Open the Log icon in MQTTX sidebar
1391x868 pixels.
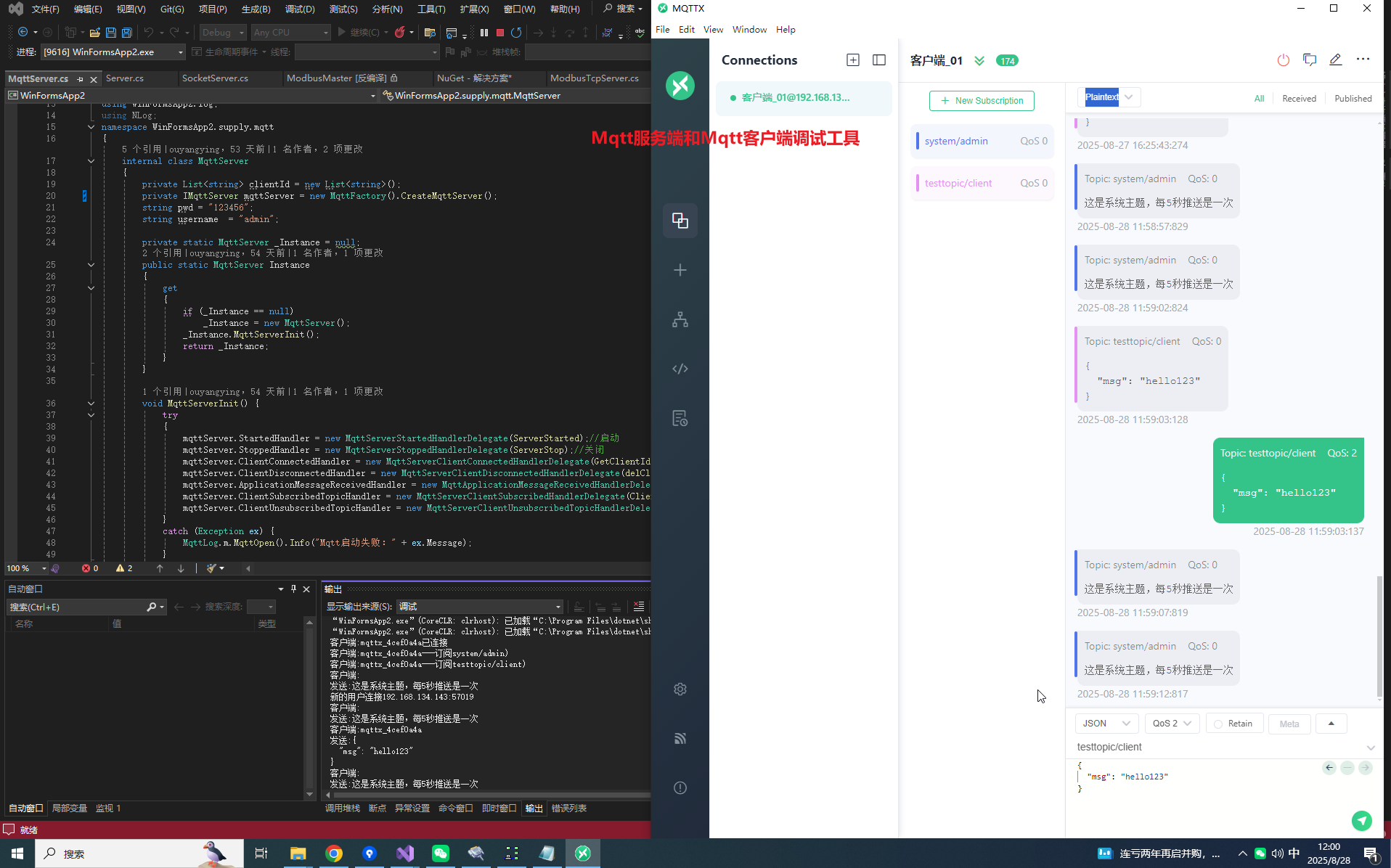(x=680, y=418)
